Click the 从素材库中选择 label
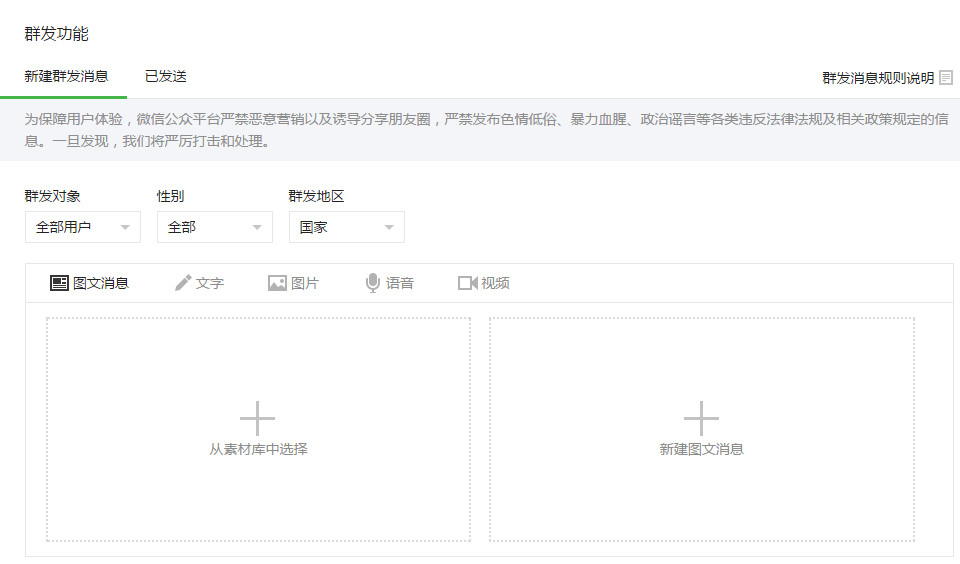Viewport: 960px width, 564px height. (258, 449)
